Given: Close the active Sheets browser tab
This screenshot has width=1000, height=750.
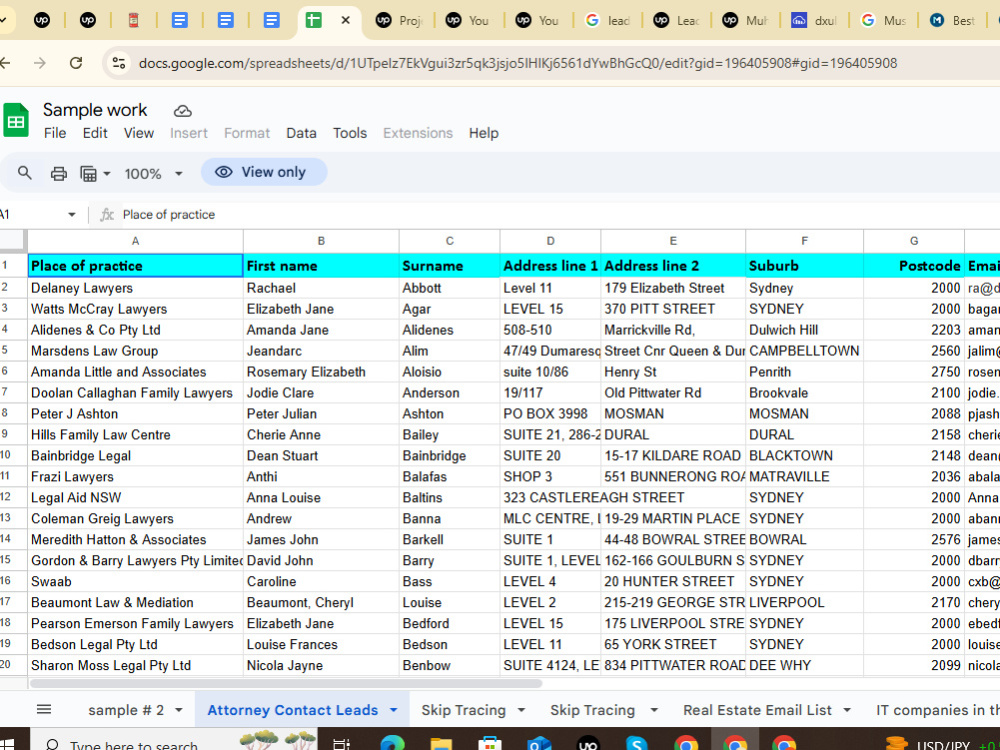Looking at the screenshot, I should pyautogui.click(x=345, y=20).
